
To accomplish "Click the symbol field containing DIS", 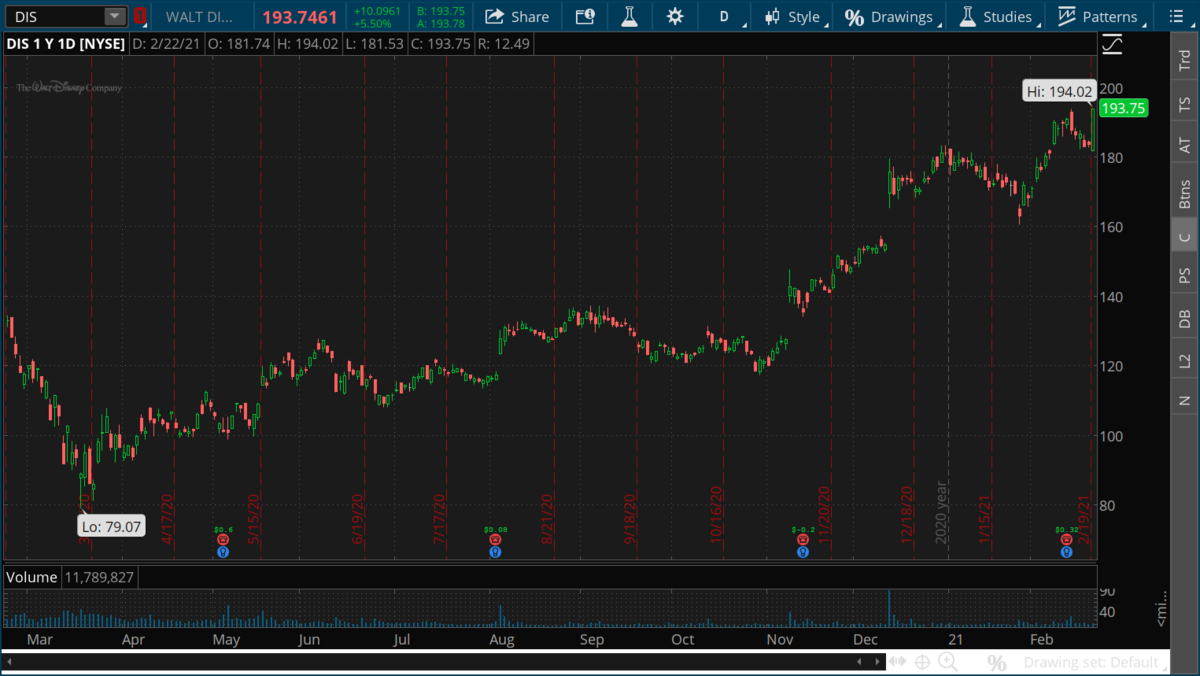I will click(57, 16).
